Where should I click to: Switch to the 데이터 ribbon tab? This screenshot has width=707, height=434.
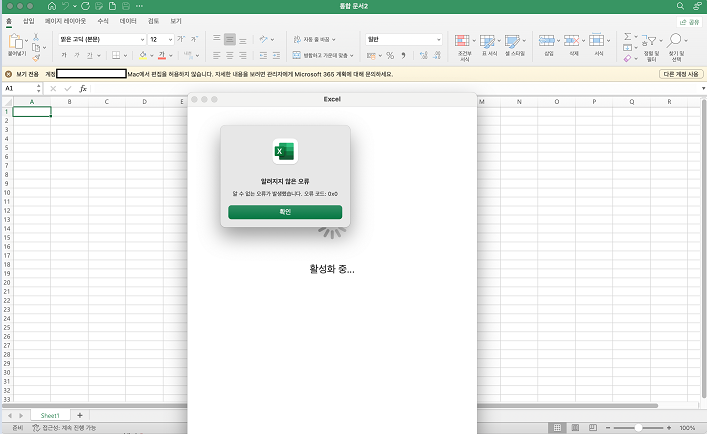coord(128,21)
